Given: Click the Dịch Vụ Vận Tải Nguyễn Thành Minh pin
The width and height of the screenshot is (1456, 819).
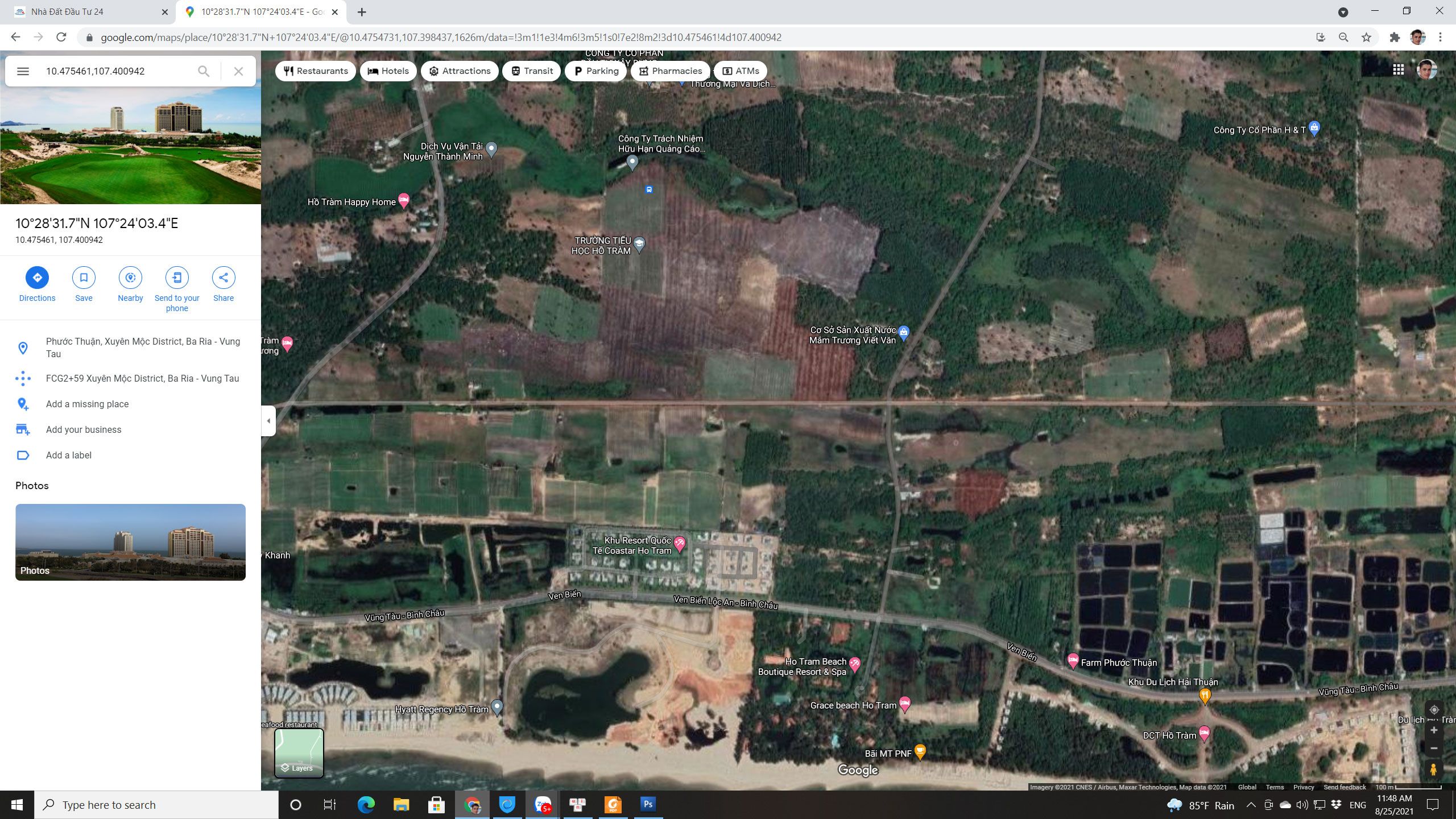Looking at the screenshot, I should [x=492, y=150].
